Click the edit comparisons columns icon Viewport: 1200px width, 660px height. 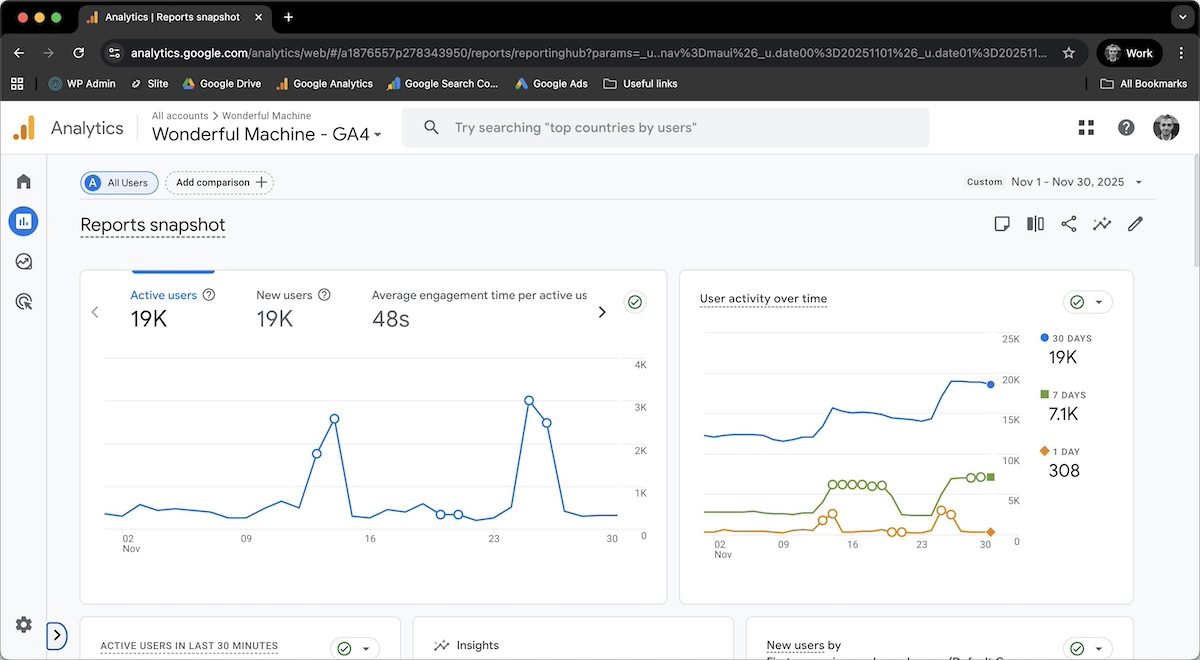(x=1035, y=224)
